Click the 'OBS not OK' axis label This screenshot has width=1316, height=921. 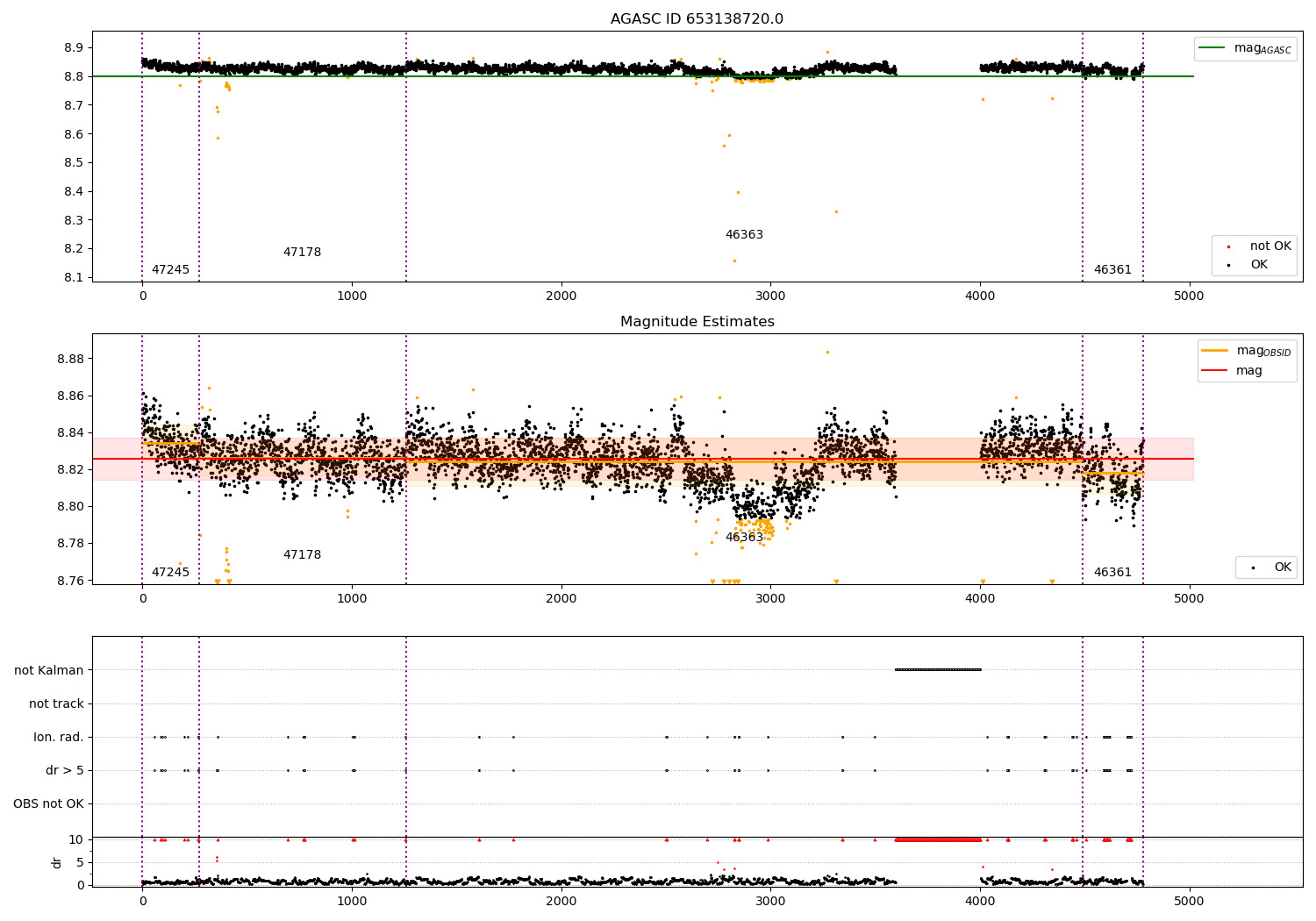[48, 803]
